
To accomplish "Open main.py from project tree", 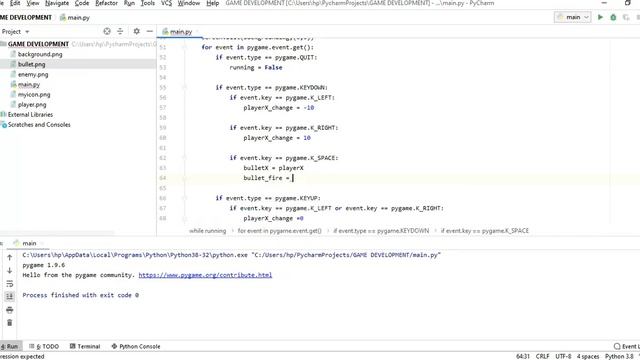I will 29,84.
